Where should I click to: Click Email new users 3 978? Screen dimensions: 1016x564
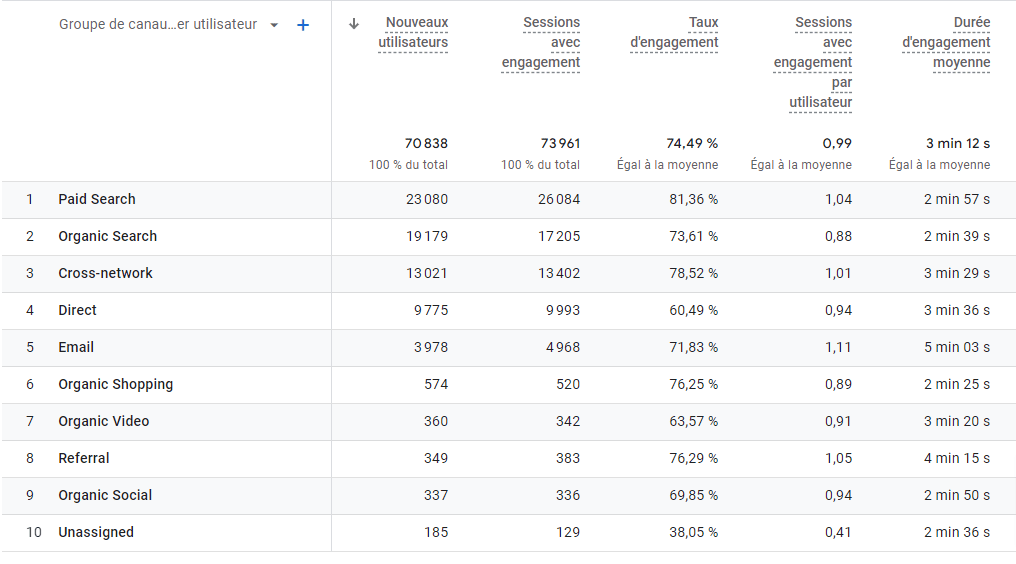coord(431,347)
